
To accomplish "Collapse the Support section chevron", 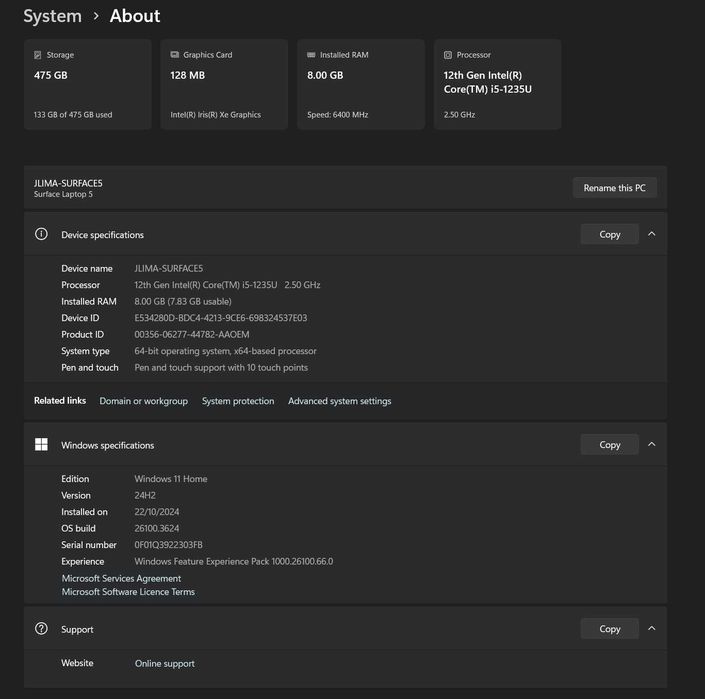I will [652, 629].
